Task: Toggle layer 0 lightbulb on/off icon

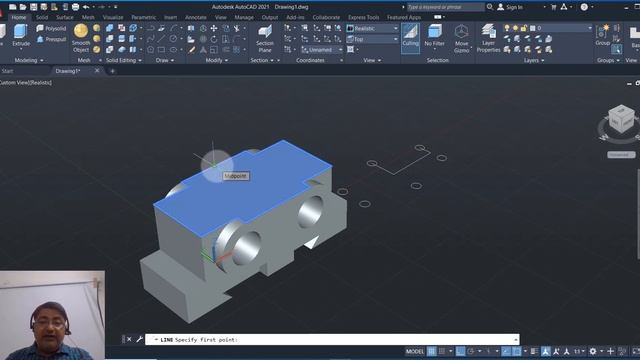Action: (x=507, y=28)
